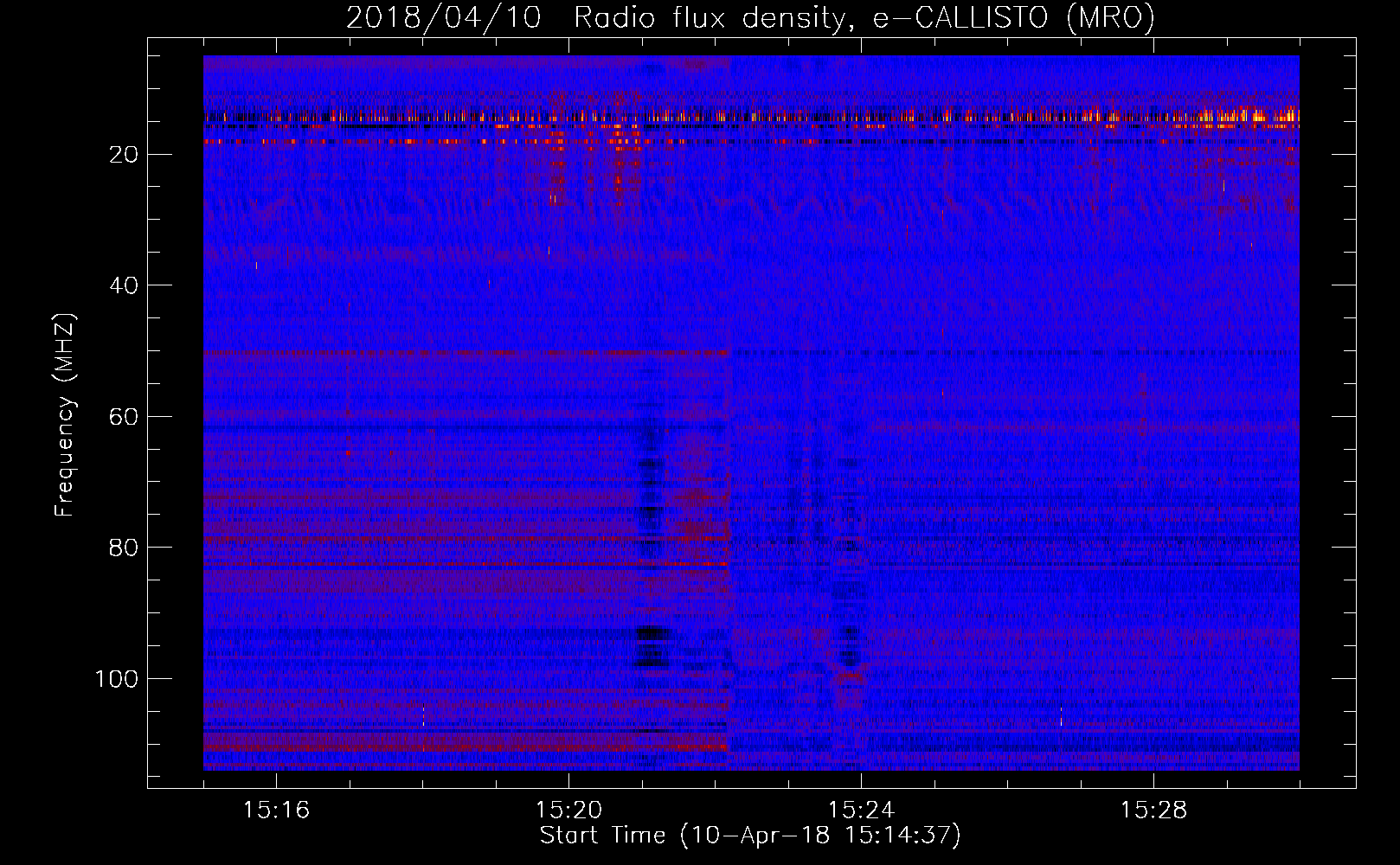The width and height of the screenshot is (1400, 865).
Task: Click the 15:24 time tick label
Action: tap(861, 811)
